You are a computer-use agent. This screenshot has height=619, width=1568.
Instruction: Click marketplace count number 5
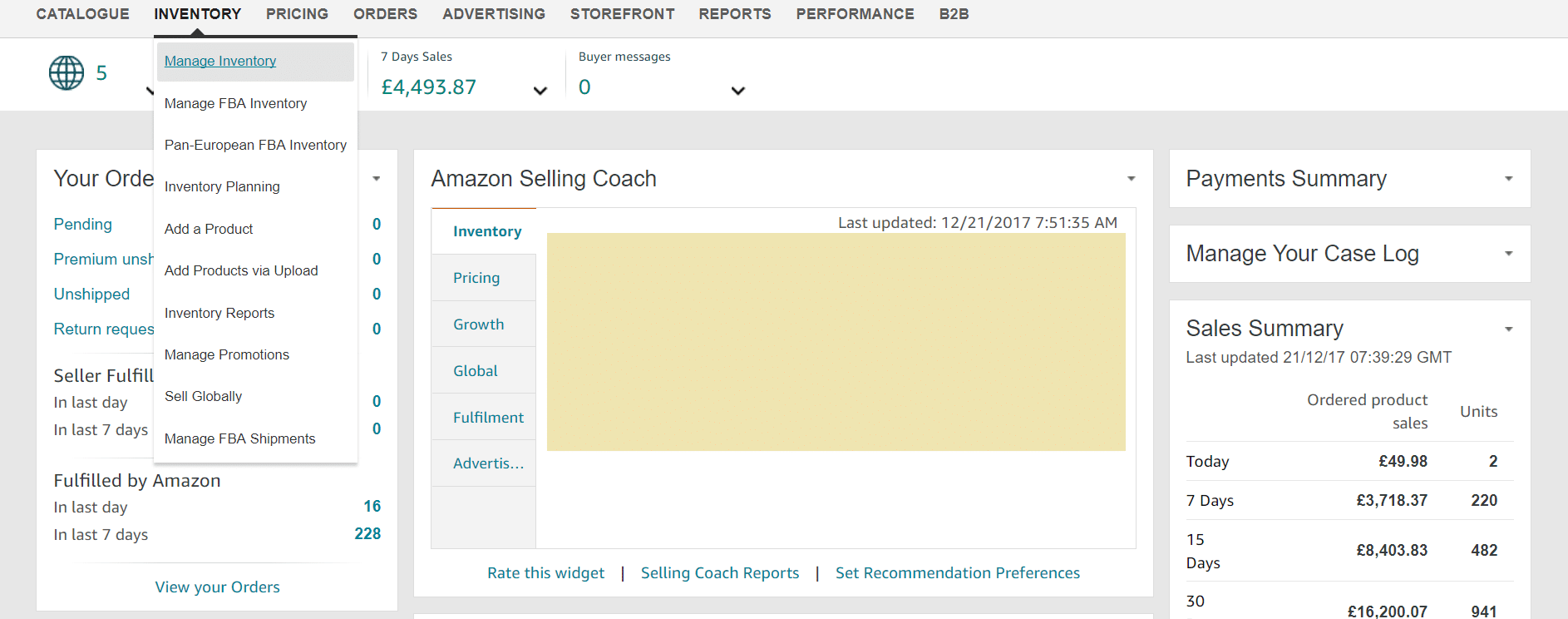point(101,73)
